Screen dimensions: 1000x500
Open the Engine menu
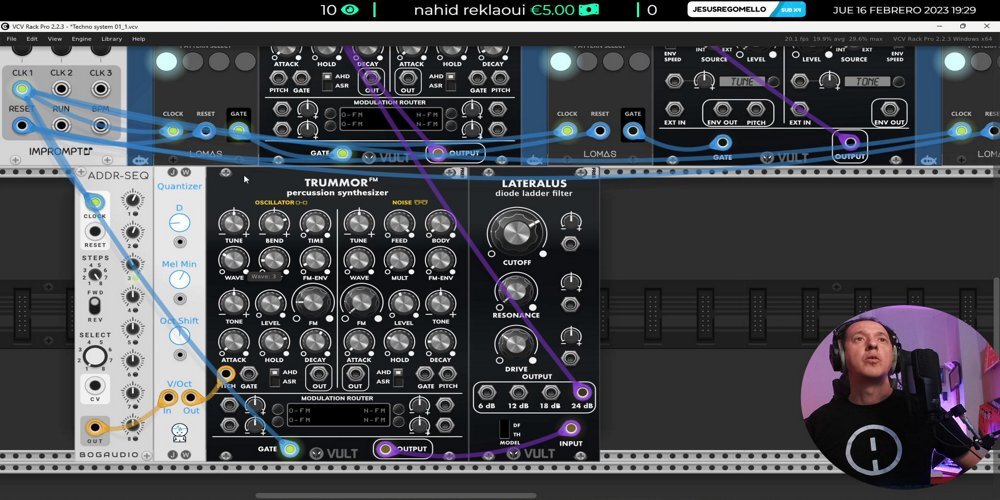(x=82, y=39)
